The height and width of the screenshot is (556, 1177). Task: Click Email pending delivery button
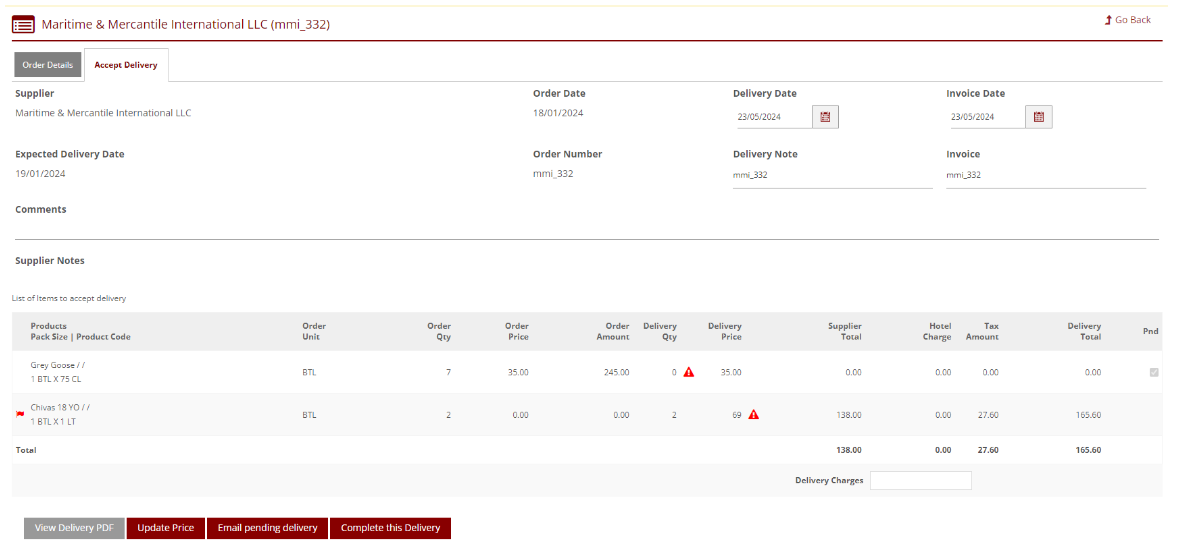(x=267, y=528)
